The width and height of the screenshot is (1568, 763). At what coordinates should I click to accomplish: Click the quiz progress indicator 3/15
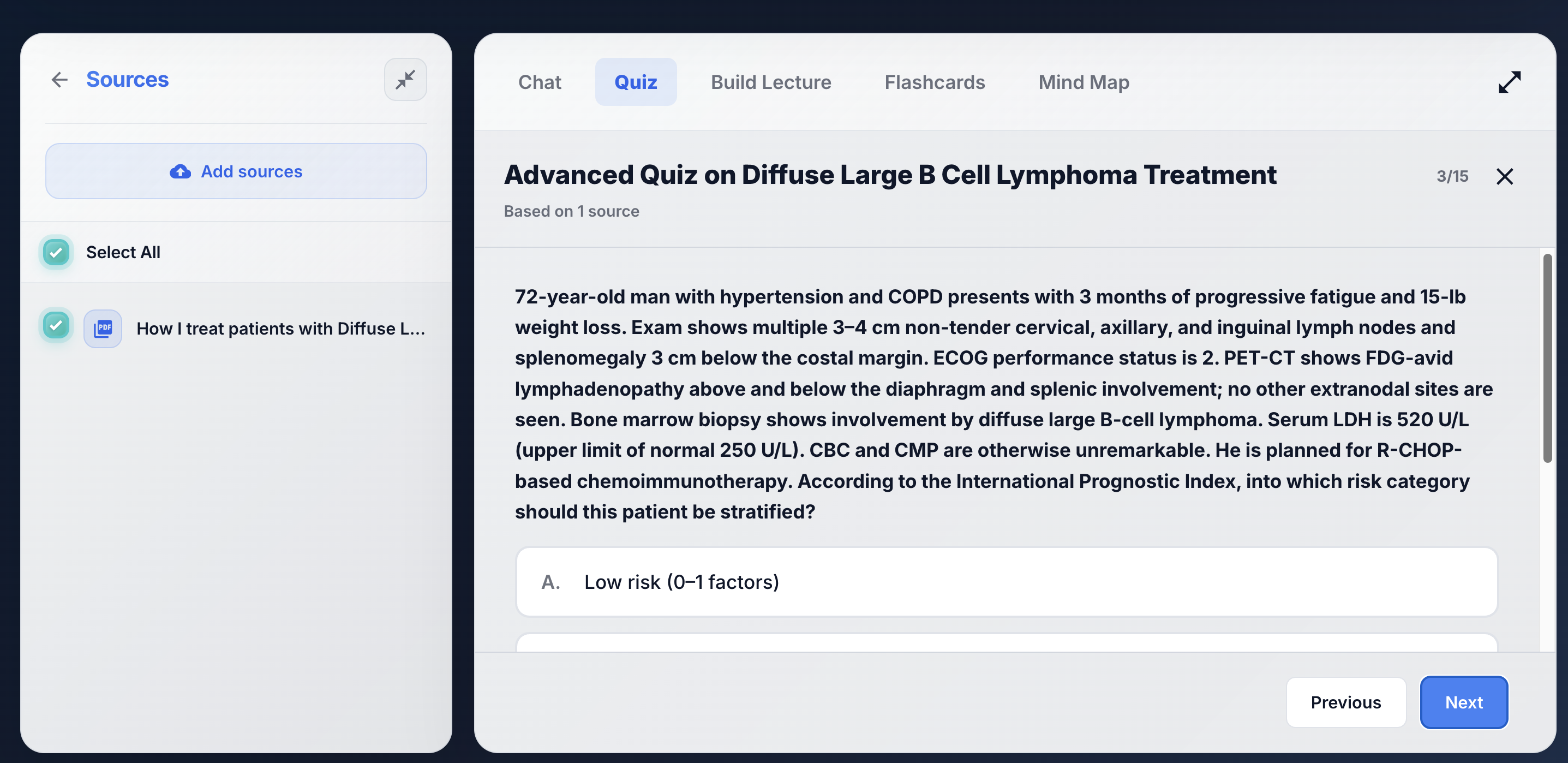click(x=1453, y=176)
